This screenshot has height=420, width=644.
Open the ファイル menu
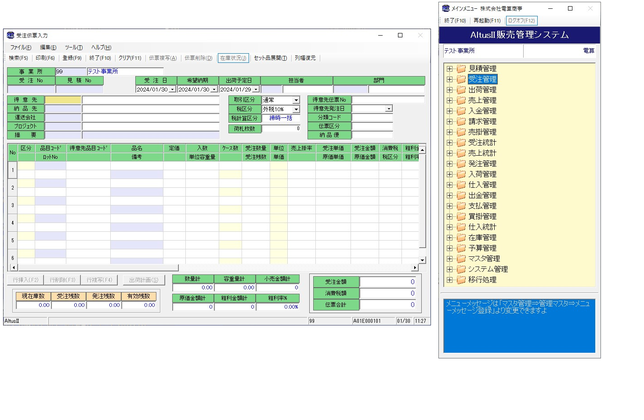pos(20,47)
